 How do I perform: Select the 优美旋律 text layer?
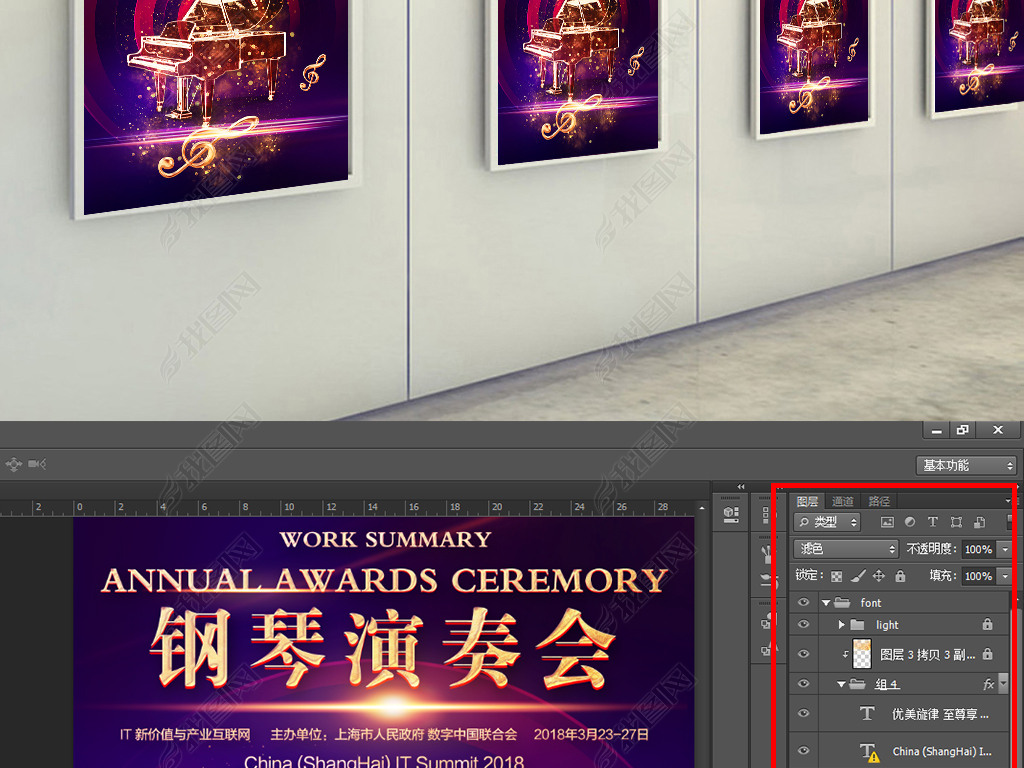coord(940,714)
